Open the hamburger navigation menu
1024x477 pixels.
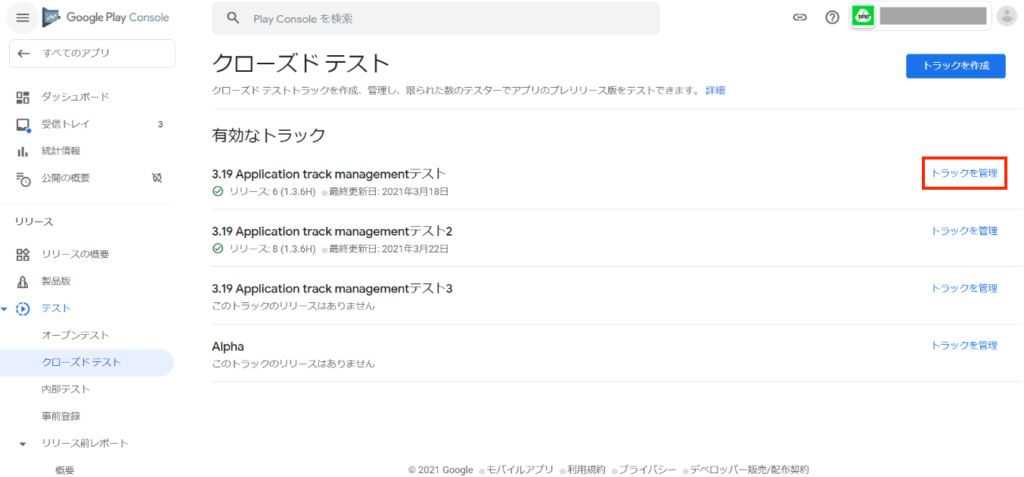pos(22,18)
